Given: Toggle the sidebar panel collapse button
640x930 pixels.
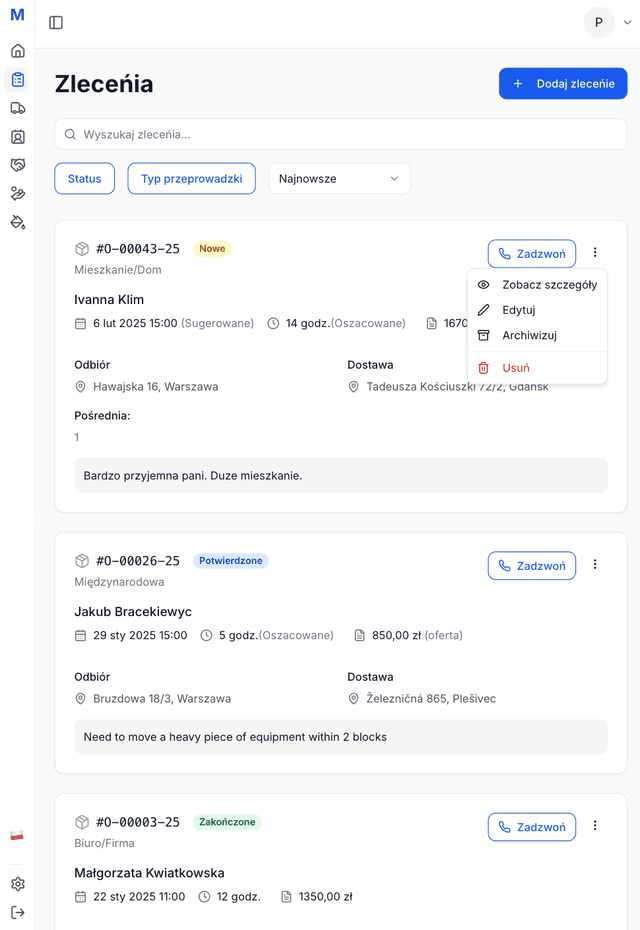Looking at the screenshot, I should 56,23.
